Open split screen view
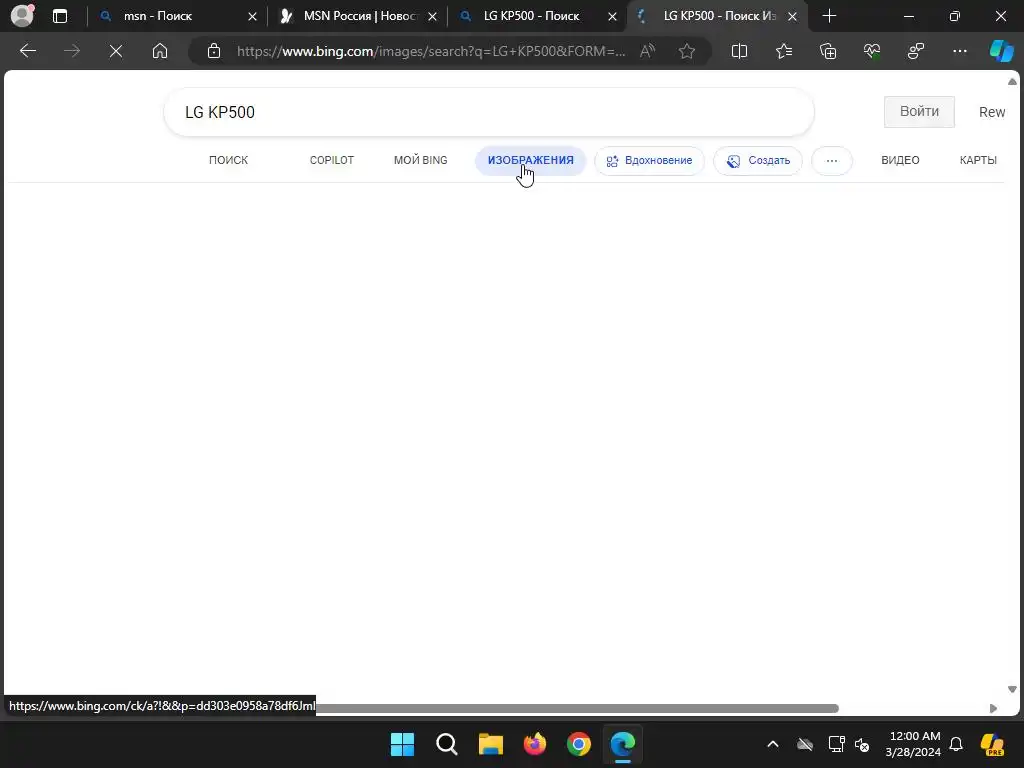Image resolution: width=1024 pixels, height=768 pixels. point(739,51)
